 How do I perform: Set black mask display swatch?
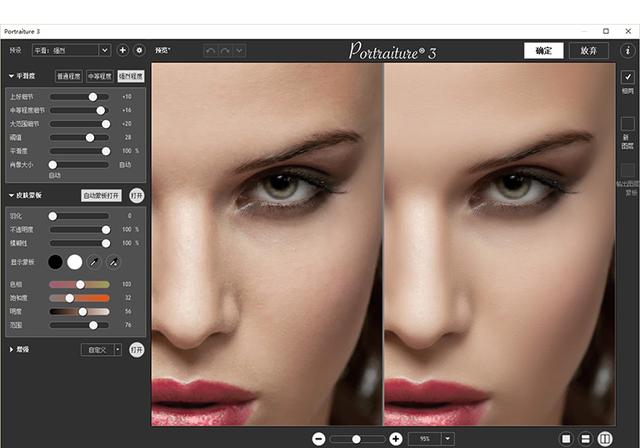(55, 262)
